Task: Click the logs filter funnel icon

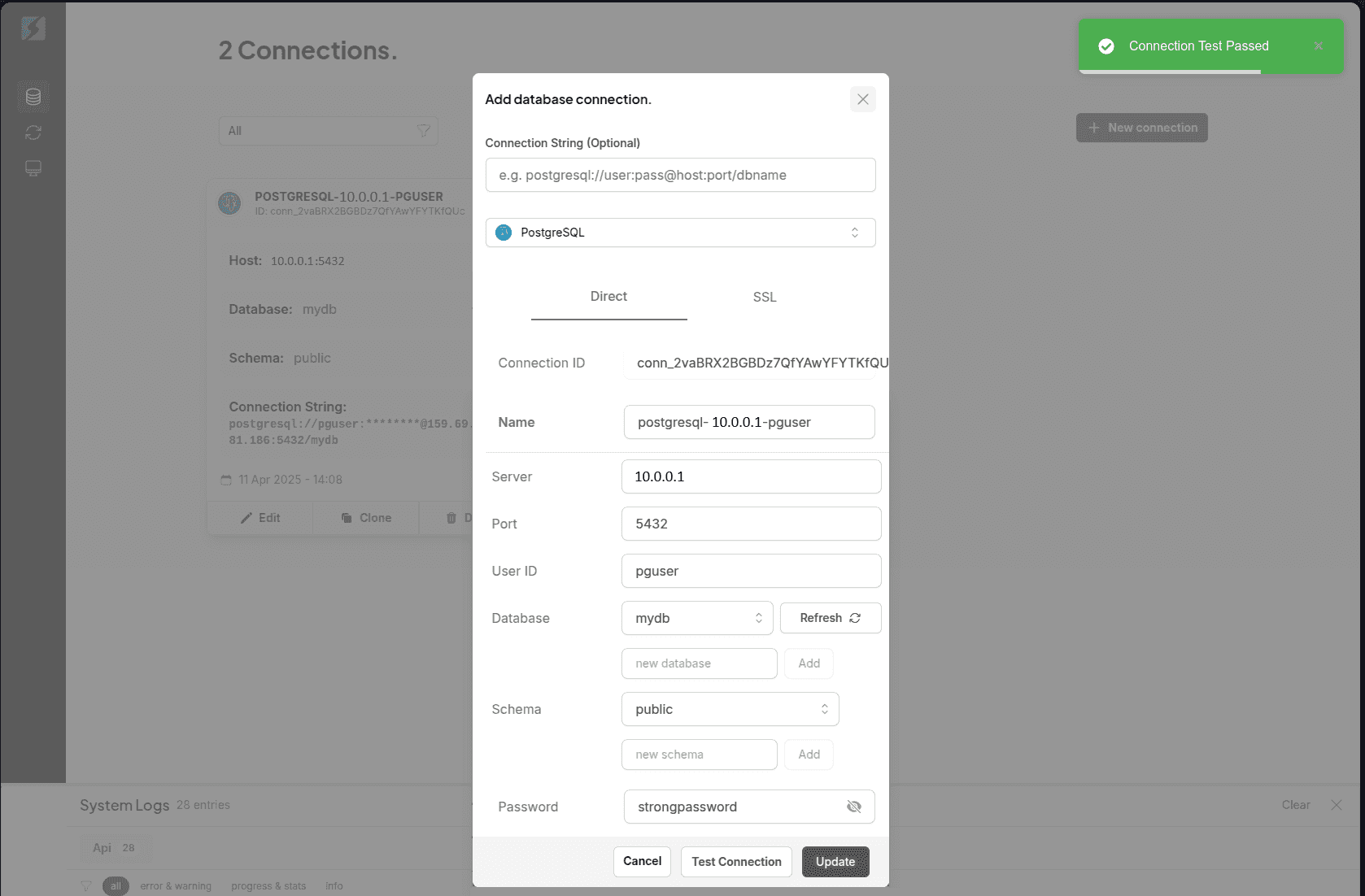Action: [x=86, y=886]
